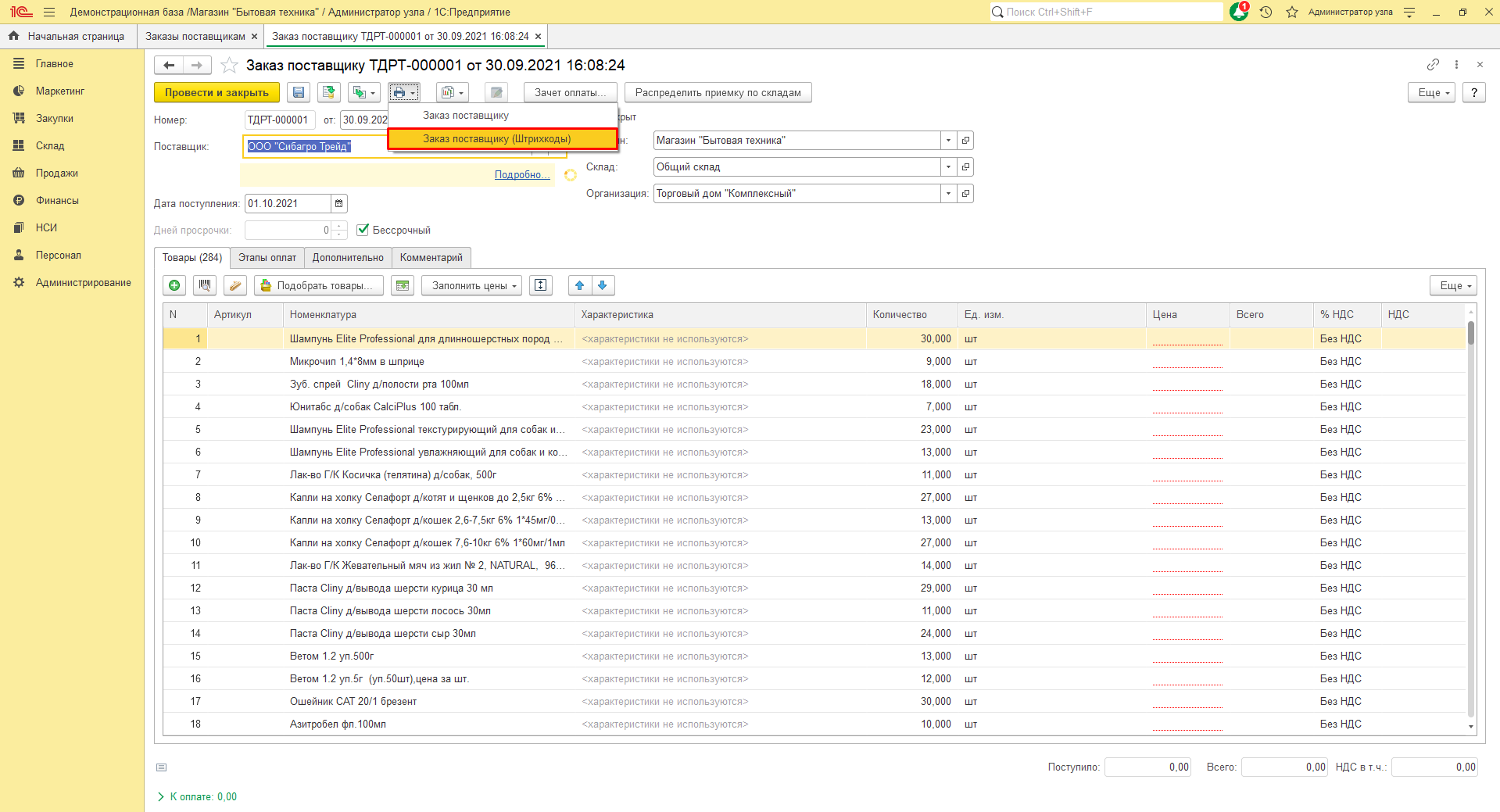Open the calendar picker for Дата поступления
Image resolution: width=1500 pixels, height=812 pixels.
click(339, 204)
